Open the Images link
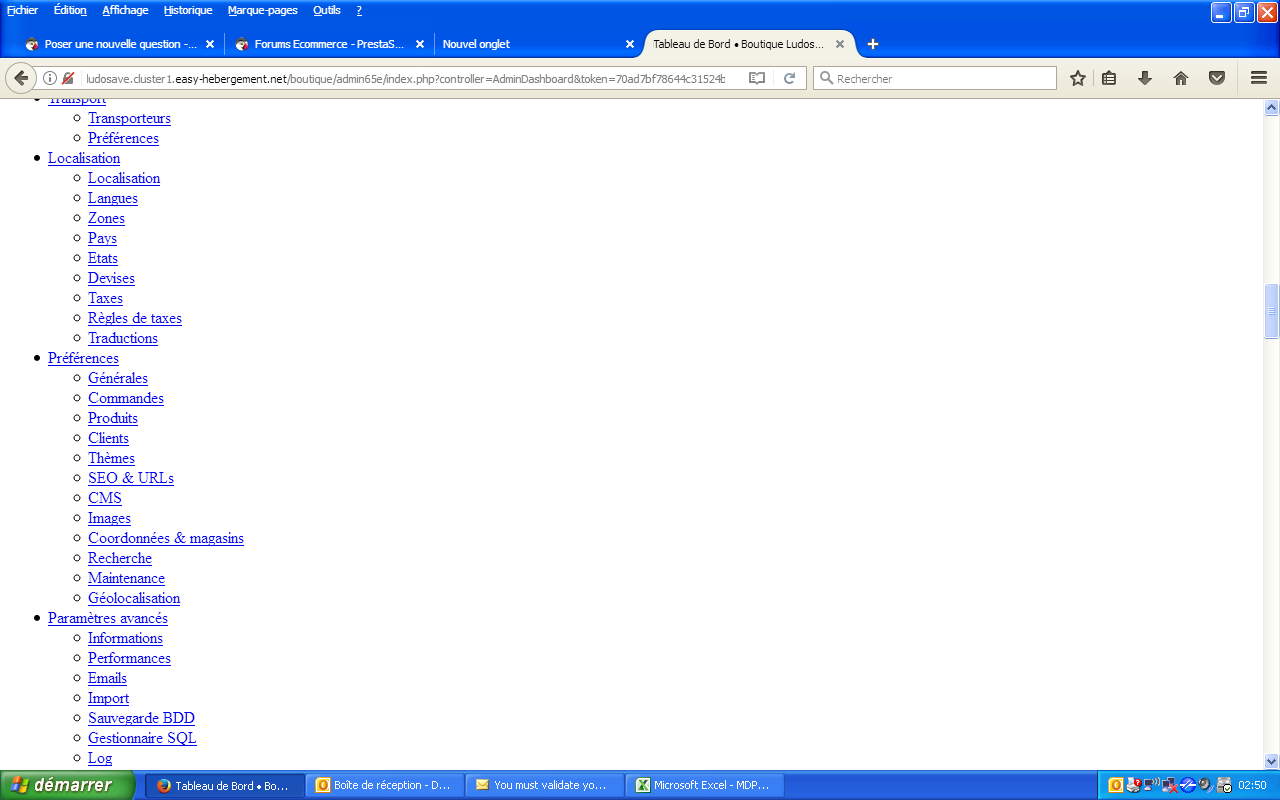This screenshot has height=800, width=1280. coord(109,518)
